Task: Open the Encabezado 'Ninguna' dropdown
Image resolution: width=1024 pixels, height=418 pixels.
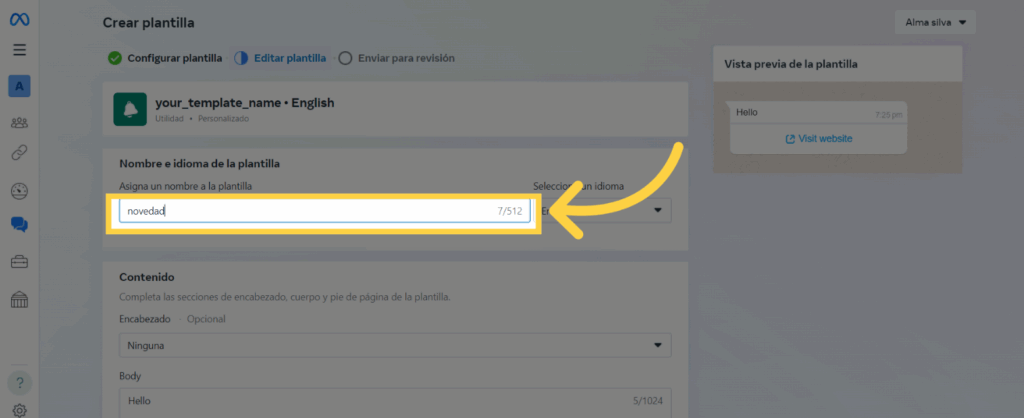Action: pyautogui.click(x=395, y=346)
